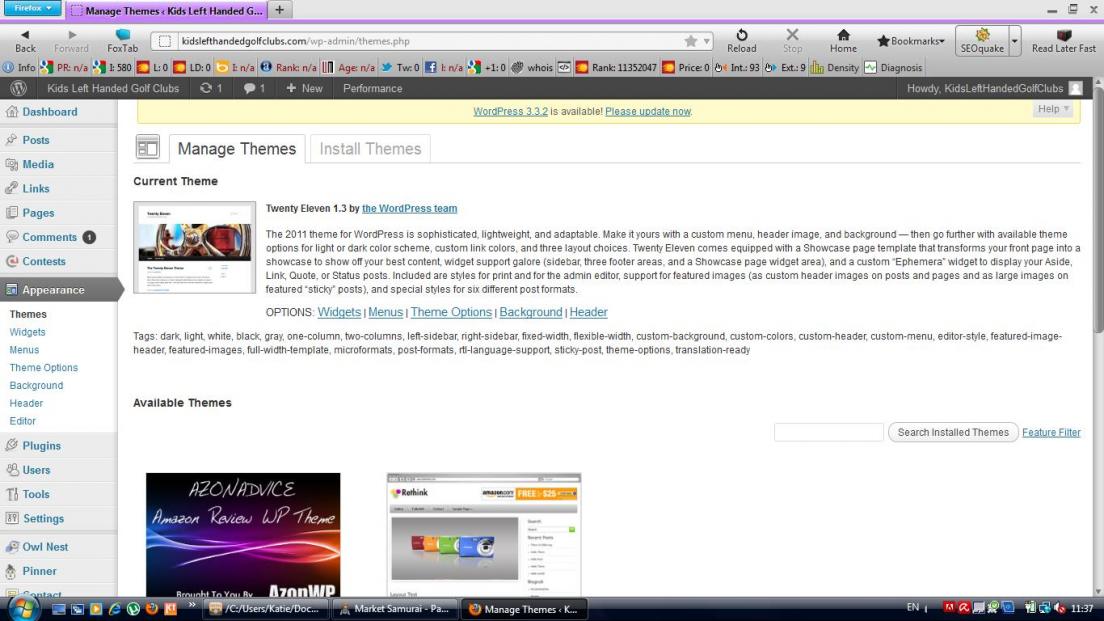Open comments bubble in admin bar
The width and height of the screenshot is (1104, 621).
pyautogui.click(x=254, y=88)
